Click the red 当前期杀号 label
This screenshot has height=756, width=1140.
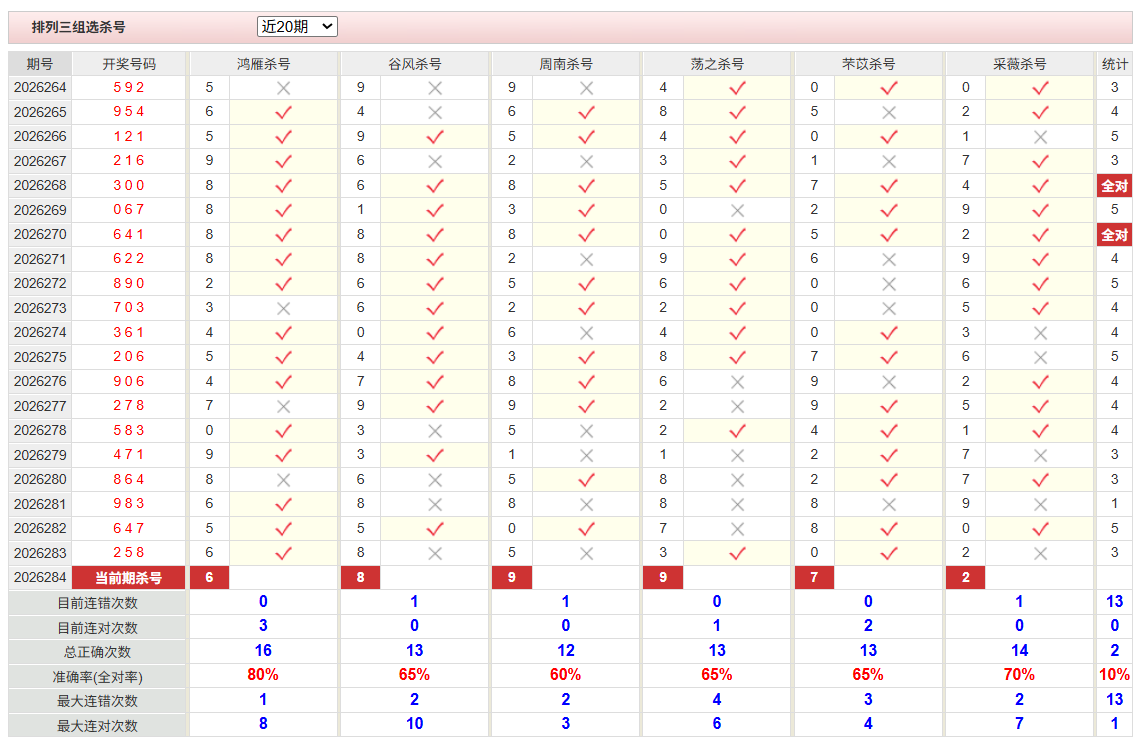point(129,578)
